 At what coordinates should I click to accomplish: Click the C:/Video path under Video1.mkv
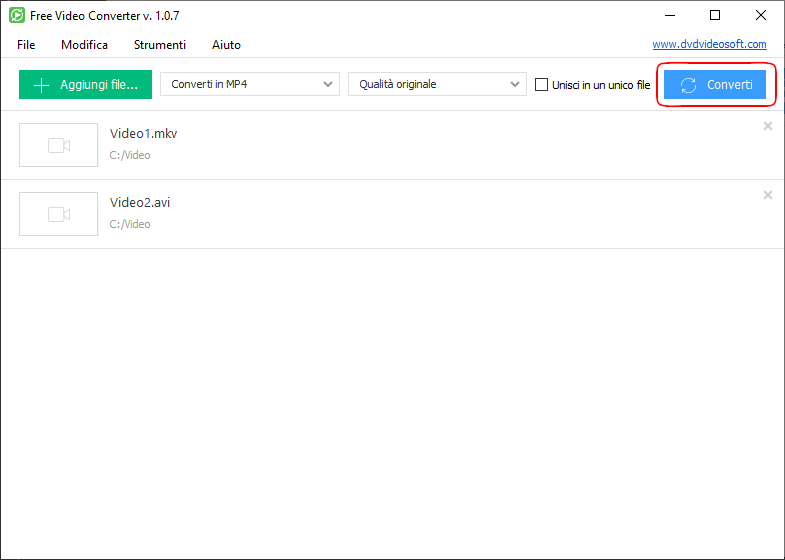point(130,155)
